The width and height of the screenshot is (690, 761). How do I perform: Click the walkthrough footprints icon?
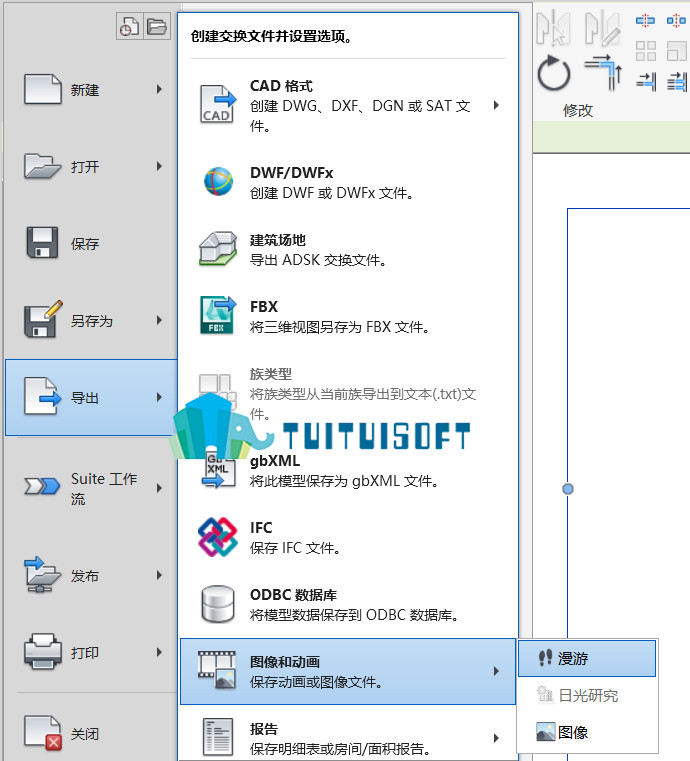[x=545, y=658]
